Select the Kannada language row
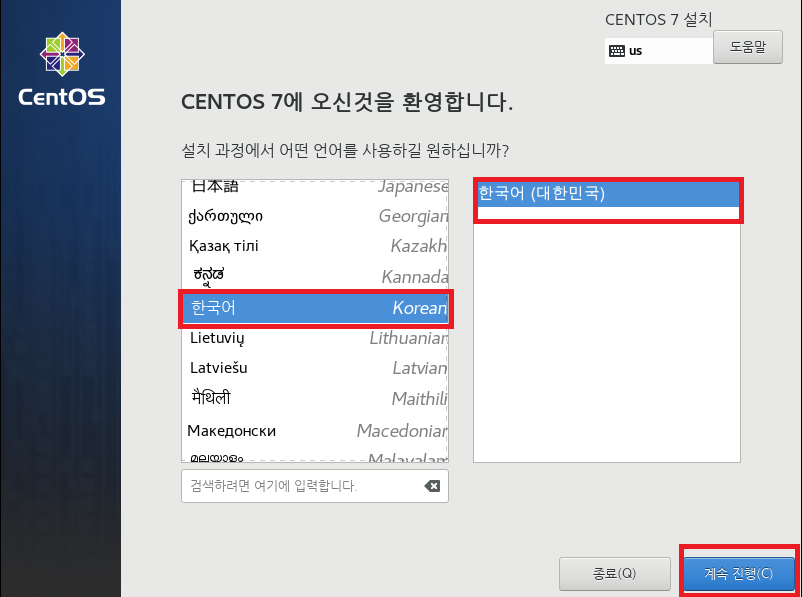This screenshot has height=597, width=802. pyautogui.click(x=315, y=276)
